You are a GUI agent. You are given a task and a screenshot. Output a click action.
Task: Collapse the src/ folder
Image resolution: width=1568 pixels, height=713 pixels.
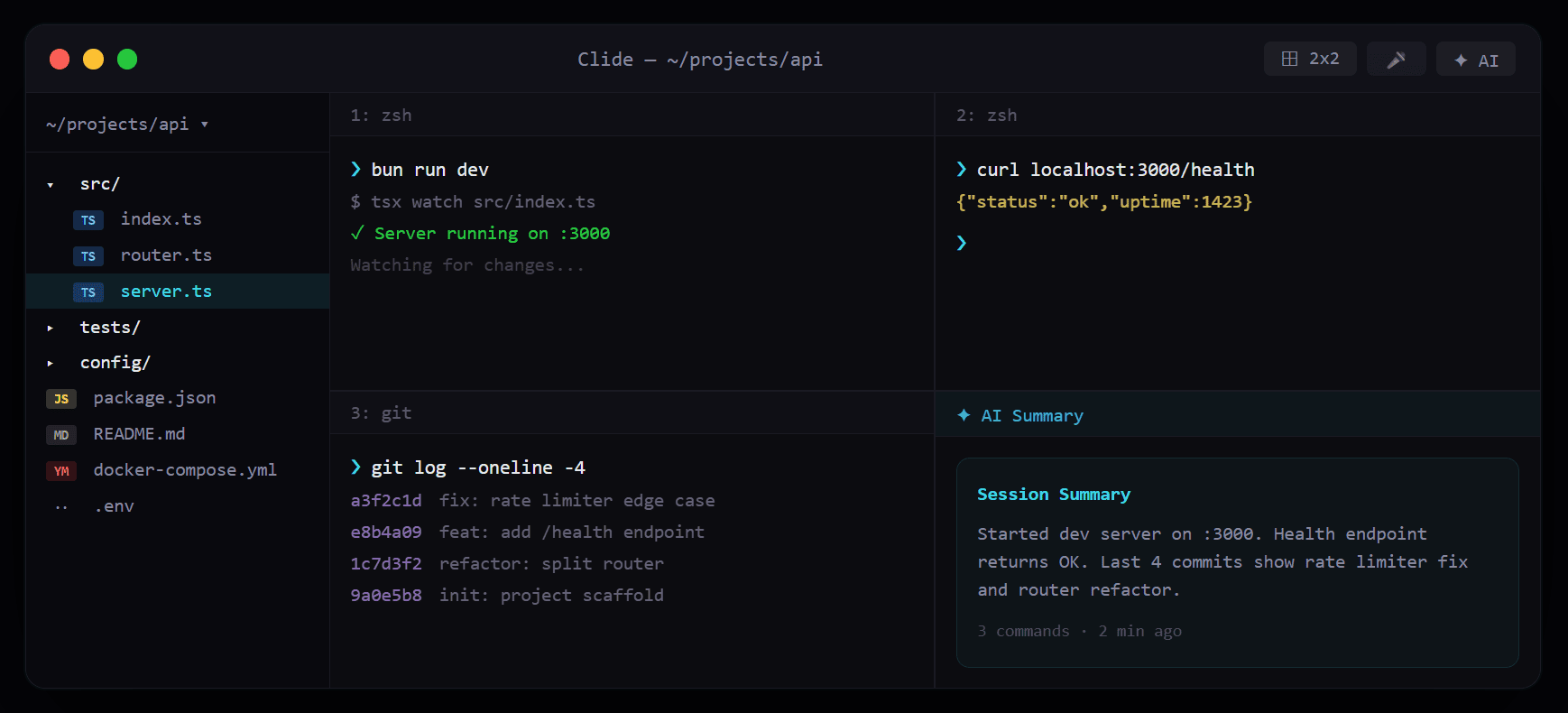coord(51,184)
